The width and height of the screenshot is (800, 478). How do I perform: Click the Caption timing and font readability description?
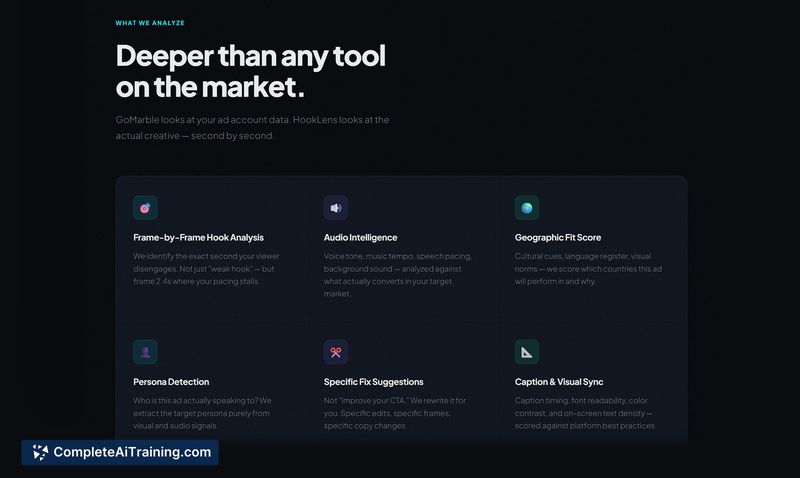[586, 413]
